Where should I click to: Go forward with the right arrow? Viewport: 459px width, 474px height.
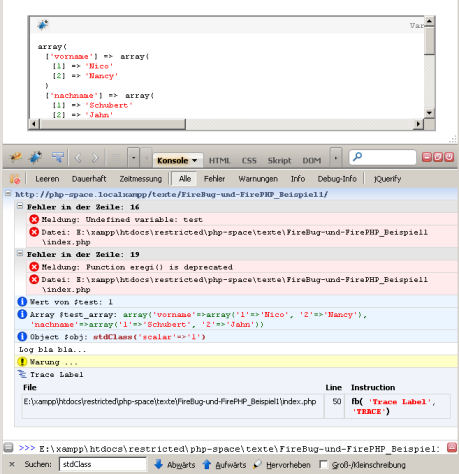click(x=95, y=158)
